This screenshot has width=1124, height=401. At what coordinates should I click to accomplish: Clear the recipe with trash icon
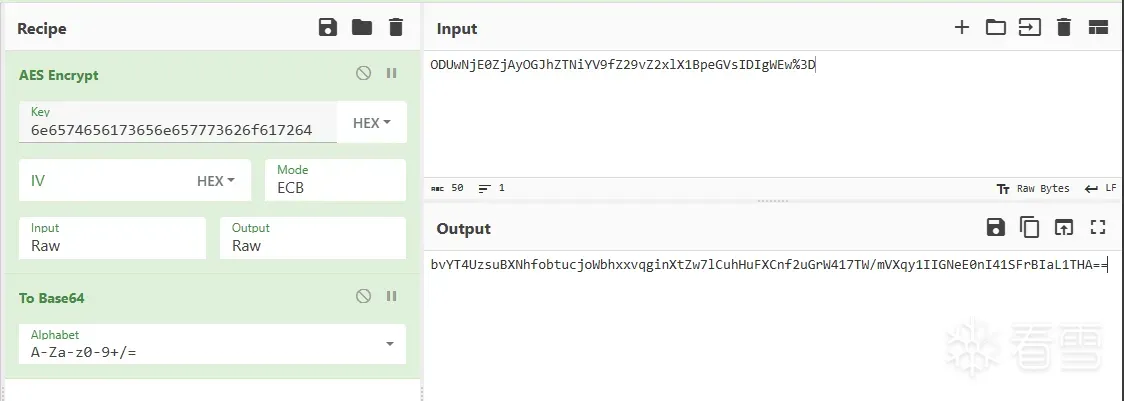tap(396, 28)
